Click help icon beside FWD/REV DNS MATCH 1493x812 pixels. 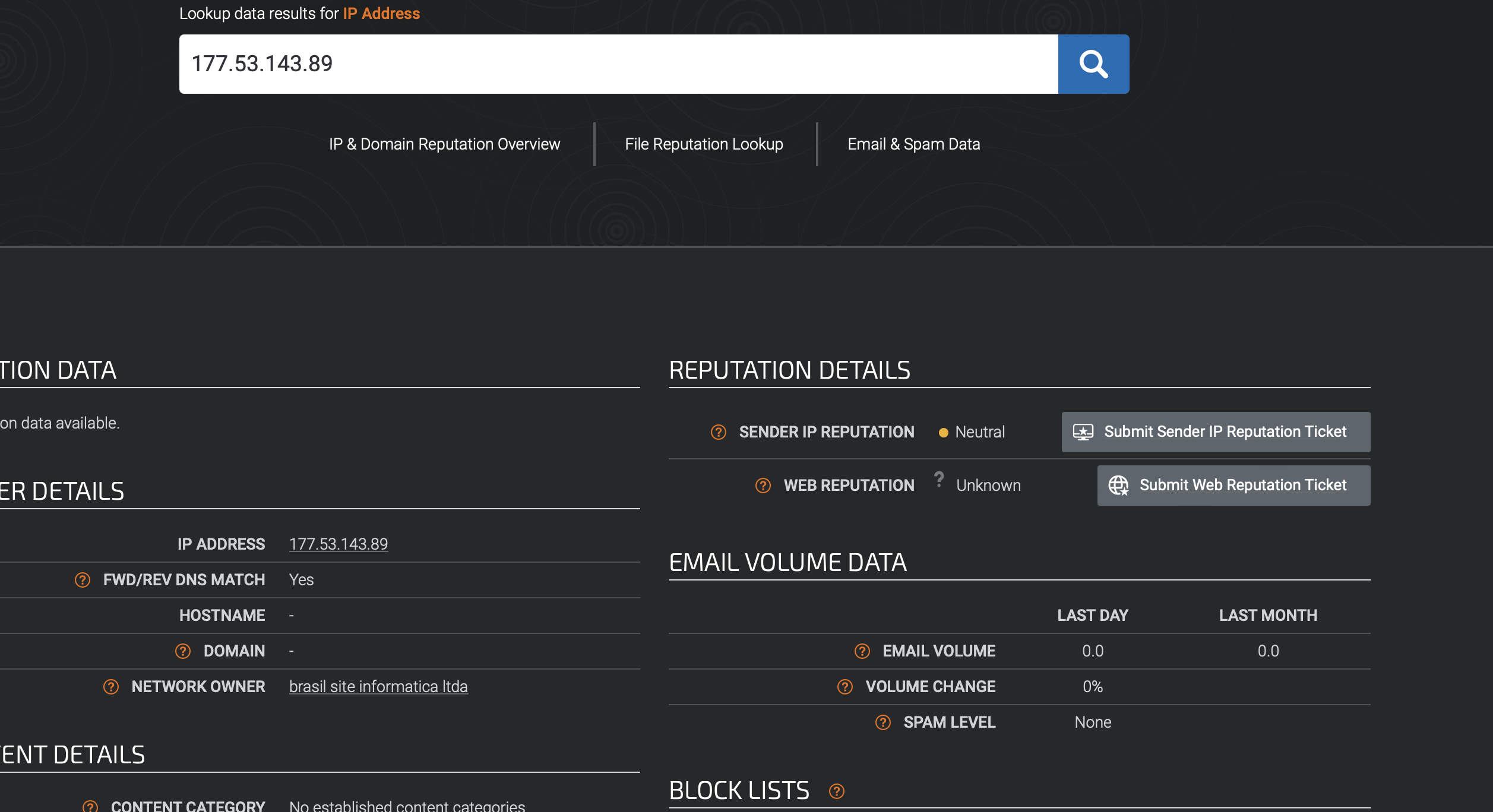[83, 580]
